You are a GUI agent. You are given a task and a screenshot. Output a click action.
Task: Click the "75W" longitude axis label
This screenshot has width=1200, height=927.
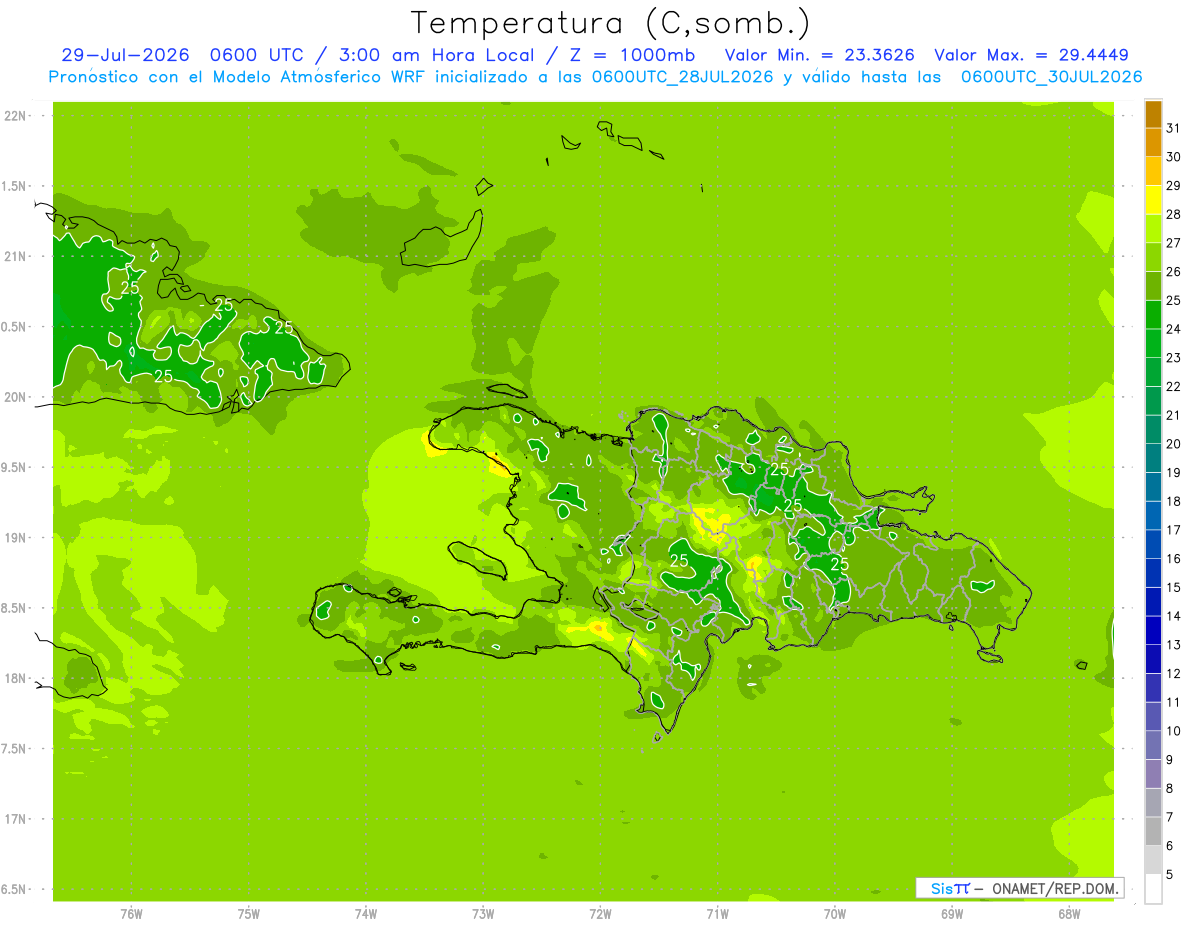point(249,913)
